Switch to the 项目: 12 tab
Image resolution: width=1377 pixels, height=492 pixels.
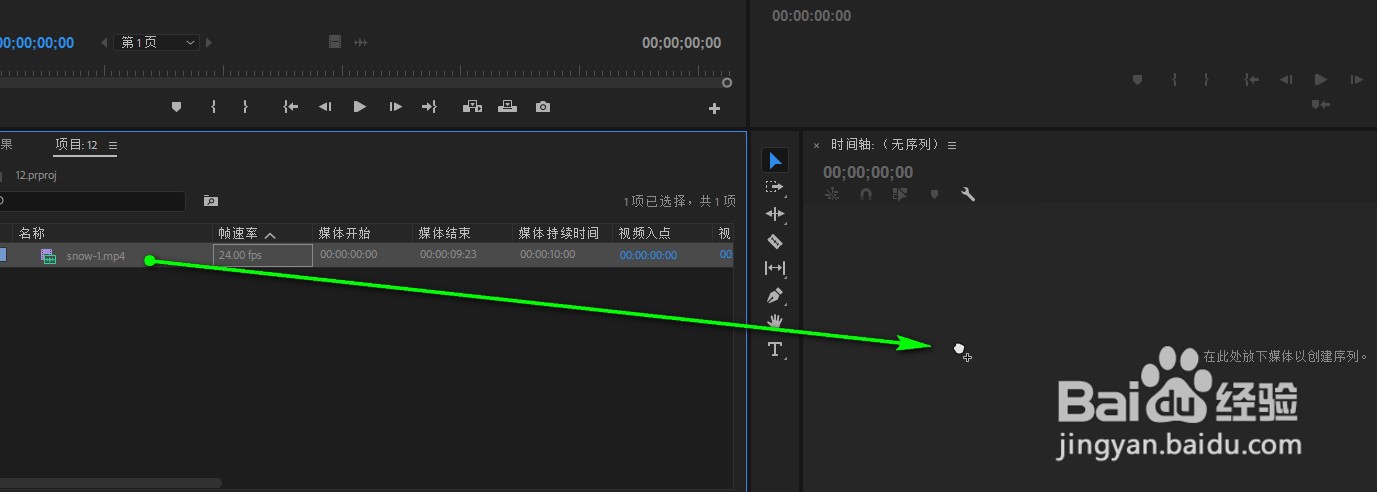(76, 145)
